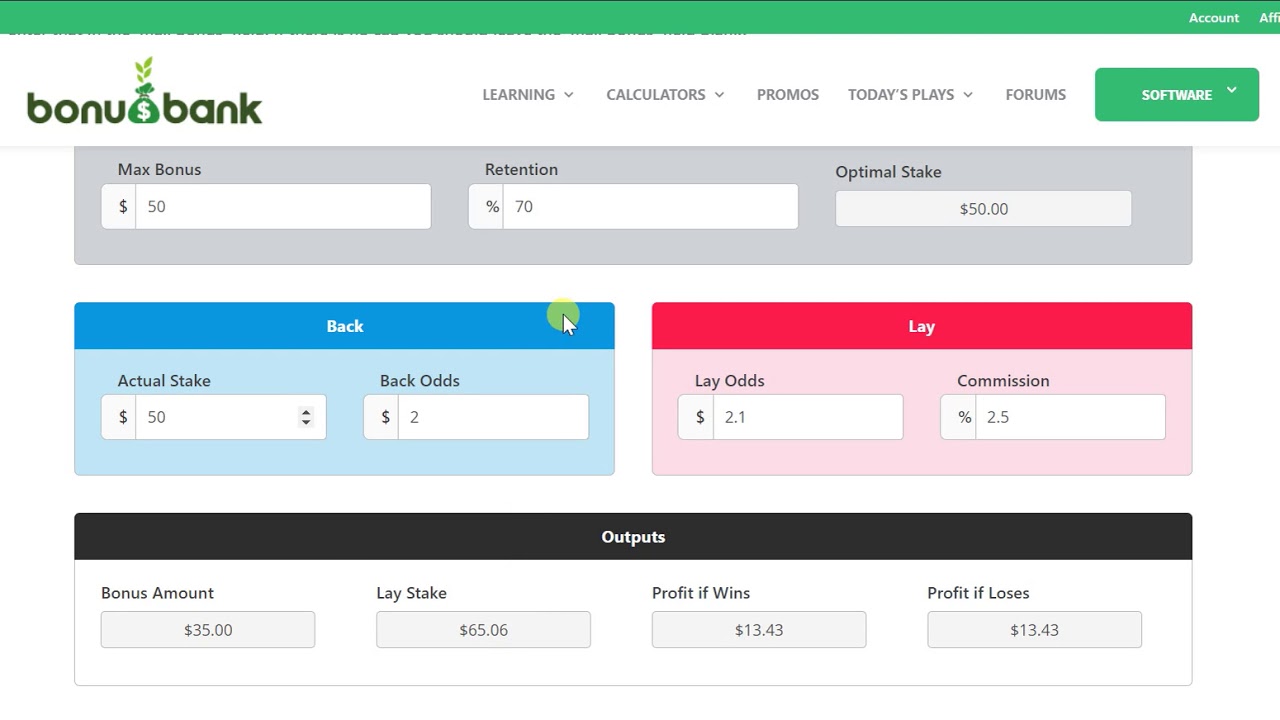Select the Optimal Stake value $50.00
The width and height of the screenshot is (1280, 720).
[x=984, y=209]
